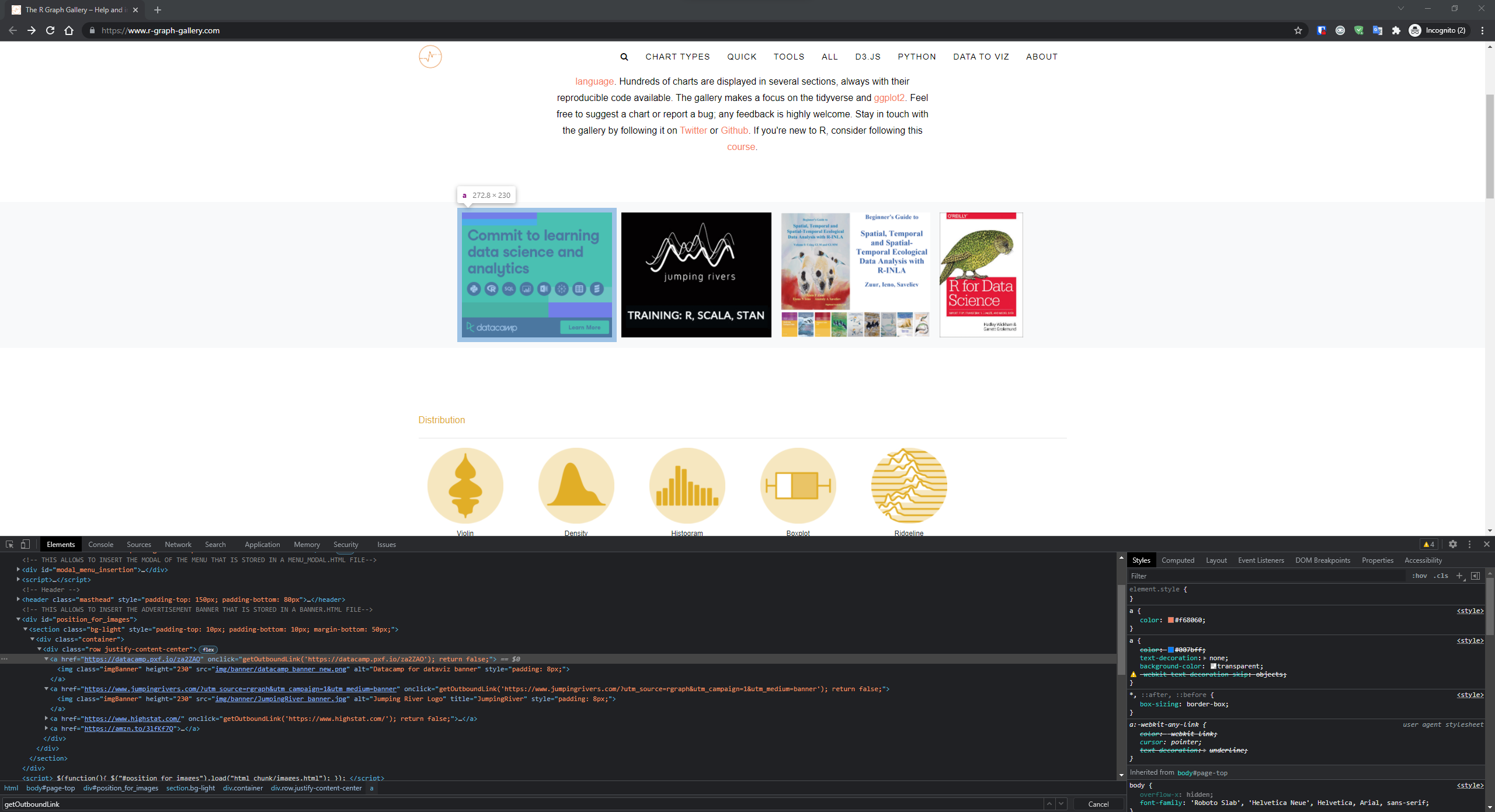Switch to the Console panel tab

click(x=100, y=544)
